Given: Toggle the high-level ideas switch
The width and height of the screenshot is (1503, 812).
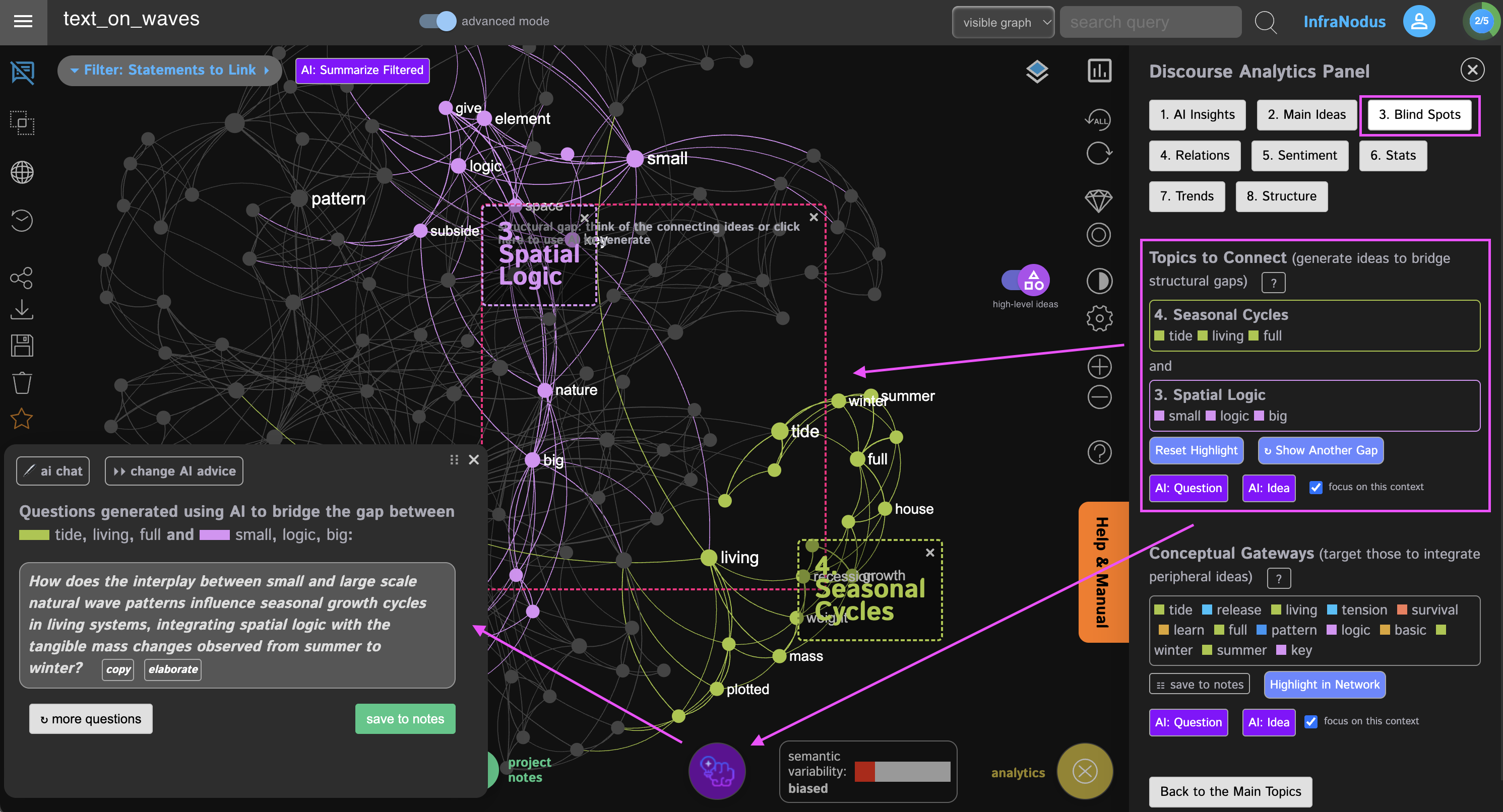Looking at the screenshot, I should (x=1025, y=281).
